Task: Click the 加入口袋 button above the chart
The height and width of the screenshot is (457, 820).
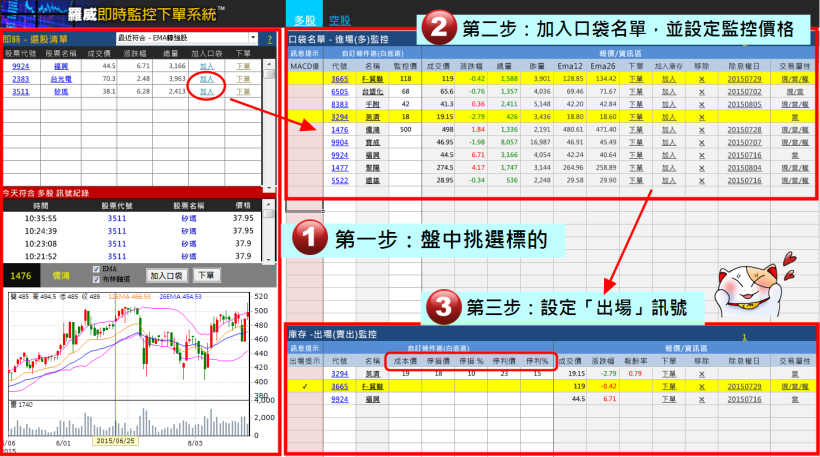Action: (x=166, y=276)
